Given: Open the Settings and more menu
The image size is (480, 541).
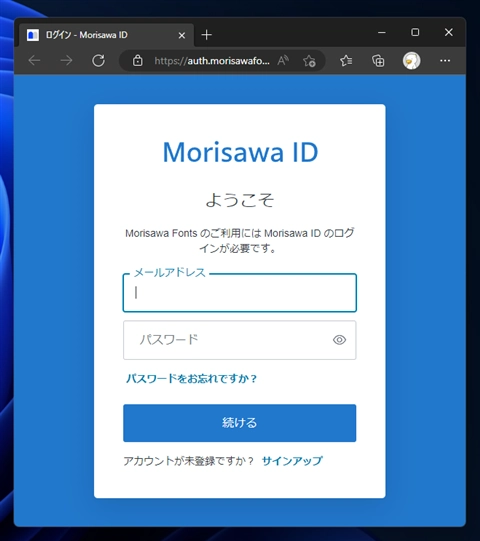Looking at the screenshot, I should [x=445, y=61].
